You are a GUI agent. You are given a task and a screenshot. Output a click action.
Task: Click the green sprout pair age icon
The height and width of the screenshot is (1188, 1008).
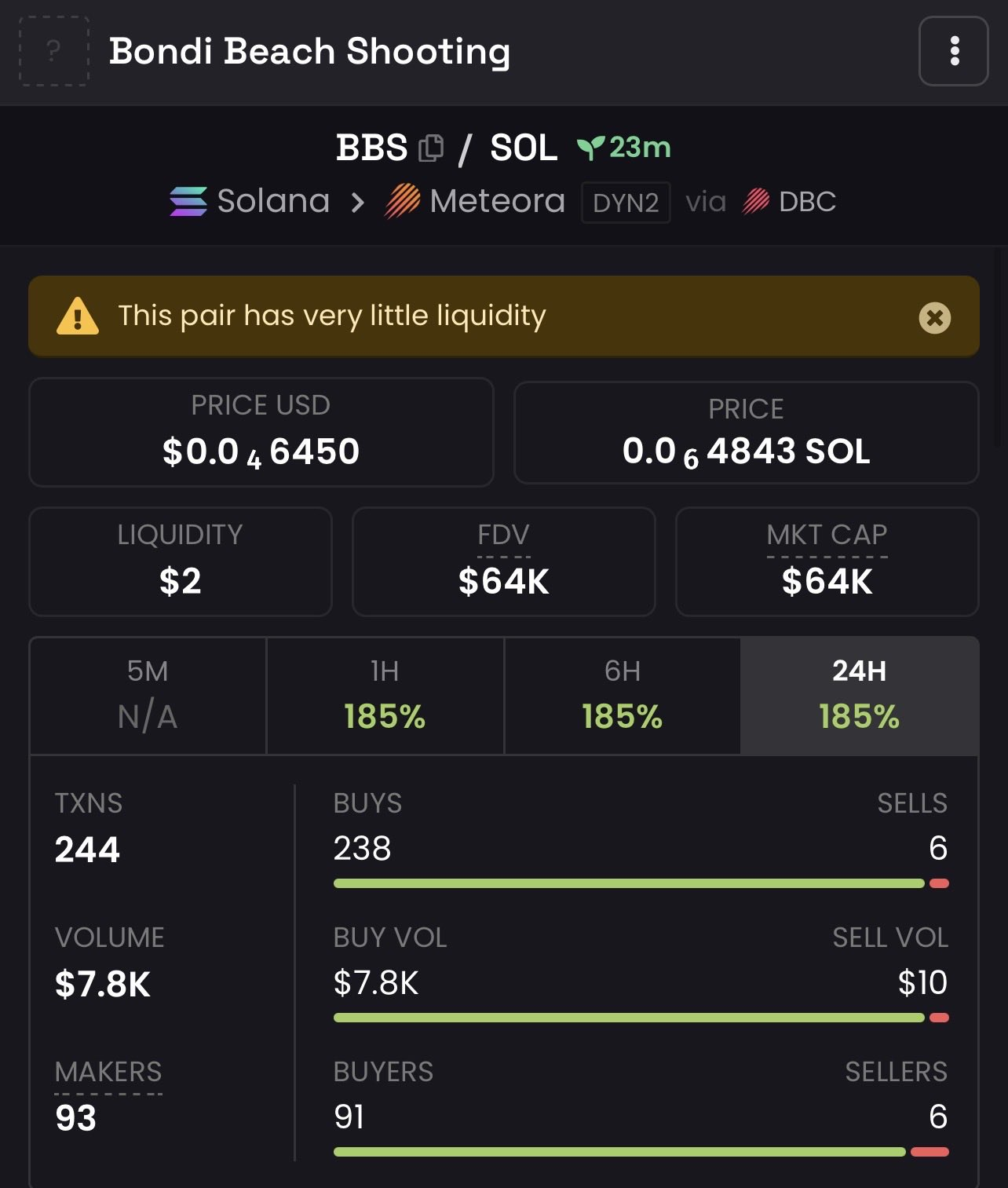(590, 148)
